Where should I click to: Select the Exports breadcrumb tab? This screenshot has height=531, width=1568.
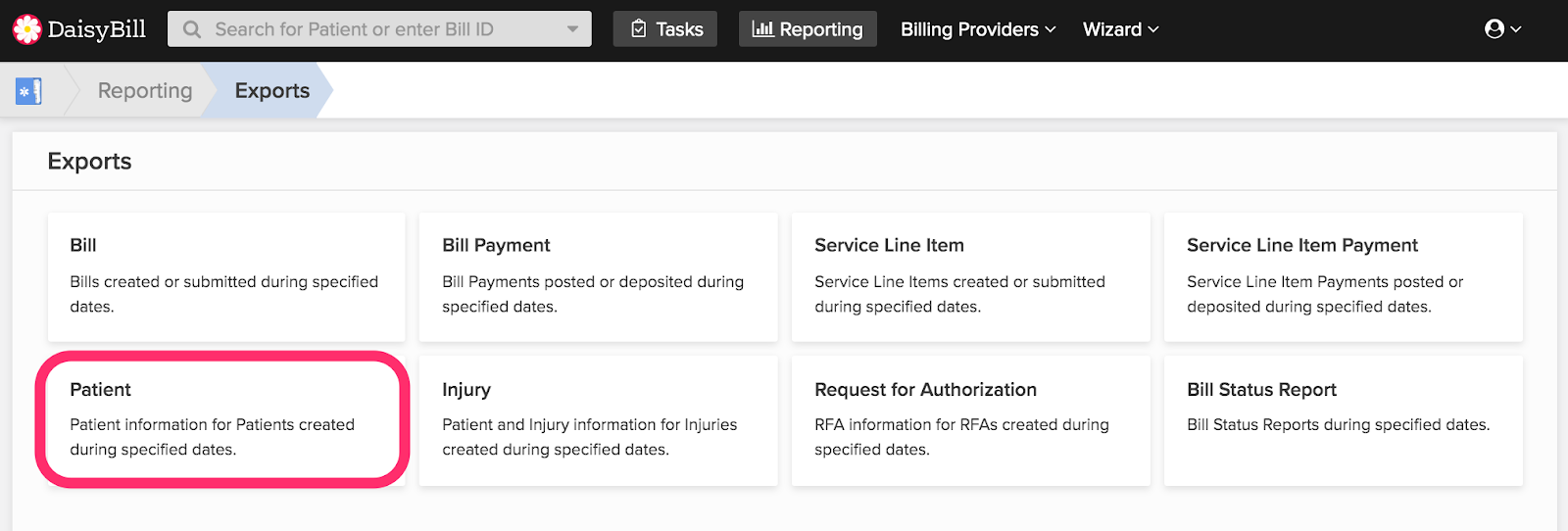click(272, 91)
